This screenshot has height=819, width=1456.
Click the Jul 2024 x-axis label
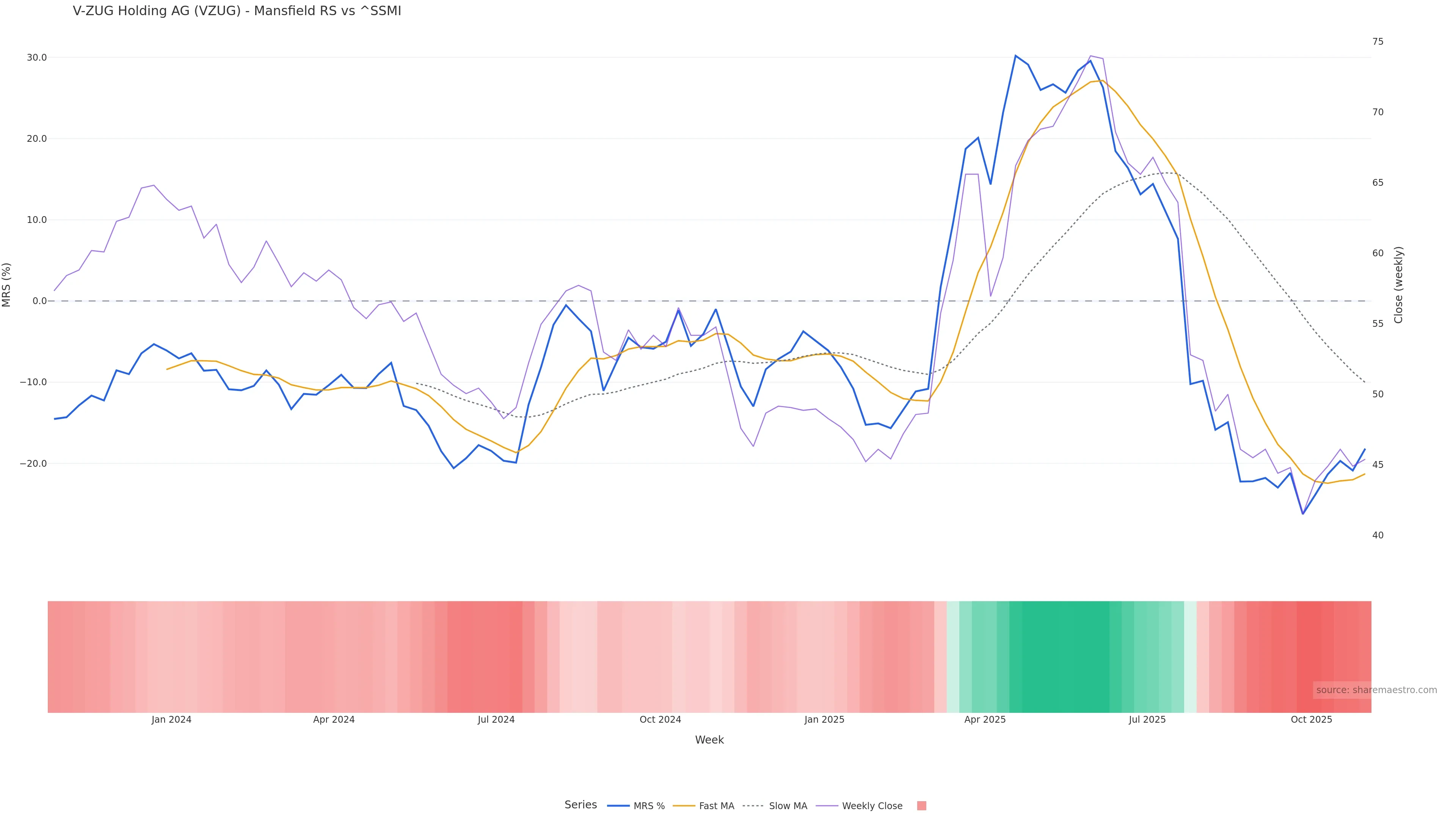coord(496,720)
